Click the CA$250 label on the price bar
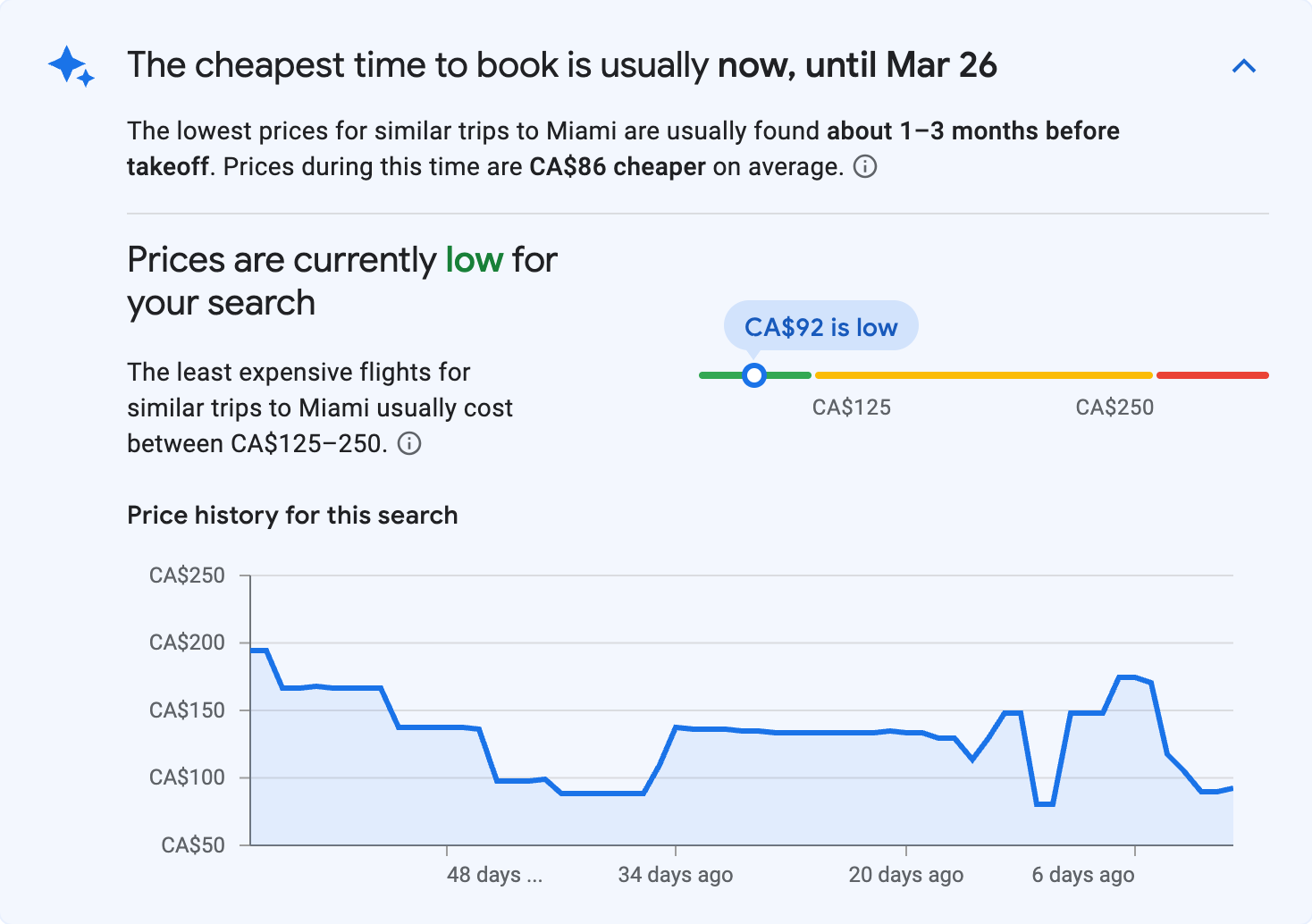 click(x=1114, y=407)
